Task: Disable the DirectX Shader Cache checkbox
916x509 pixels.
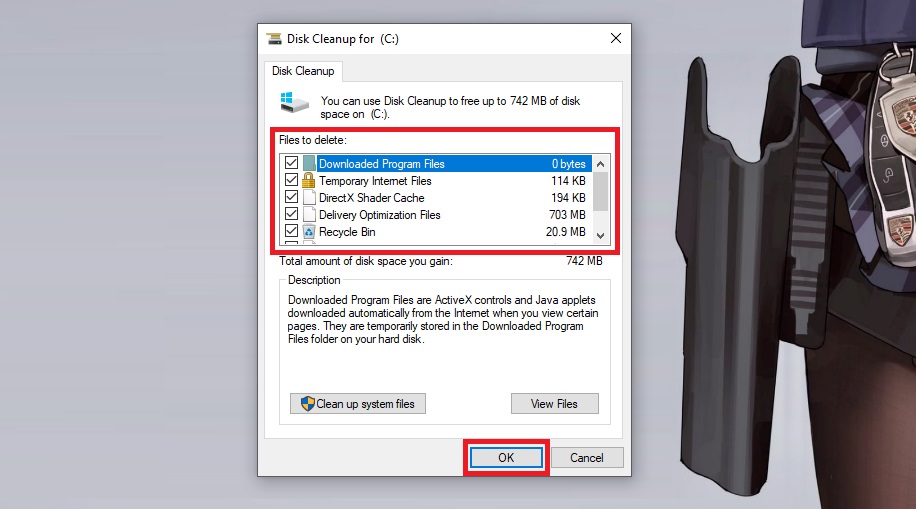Action: 292,198
